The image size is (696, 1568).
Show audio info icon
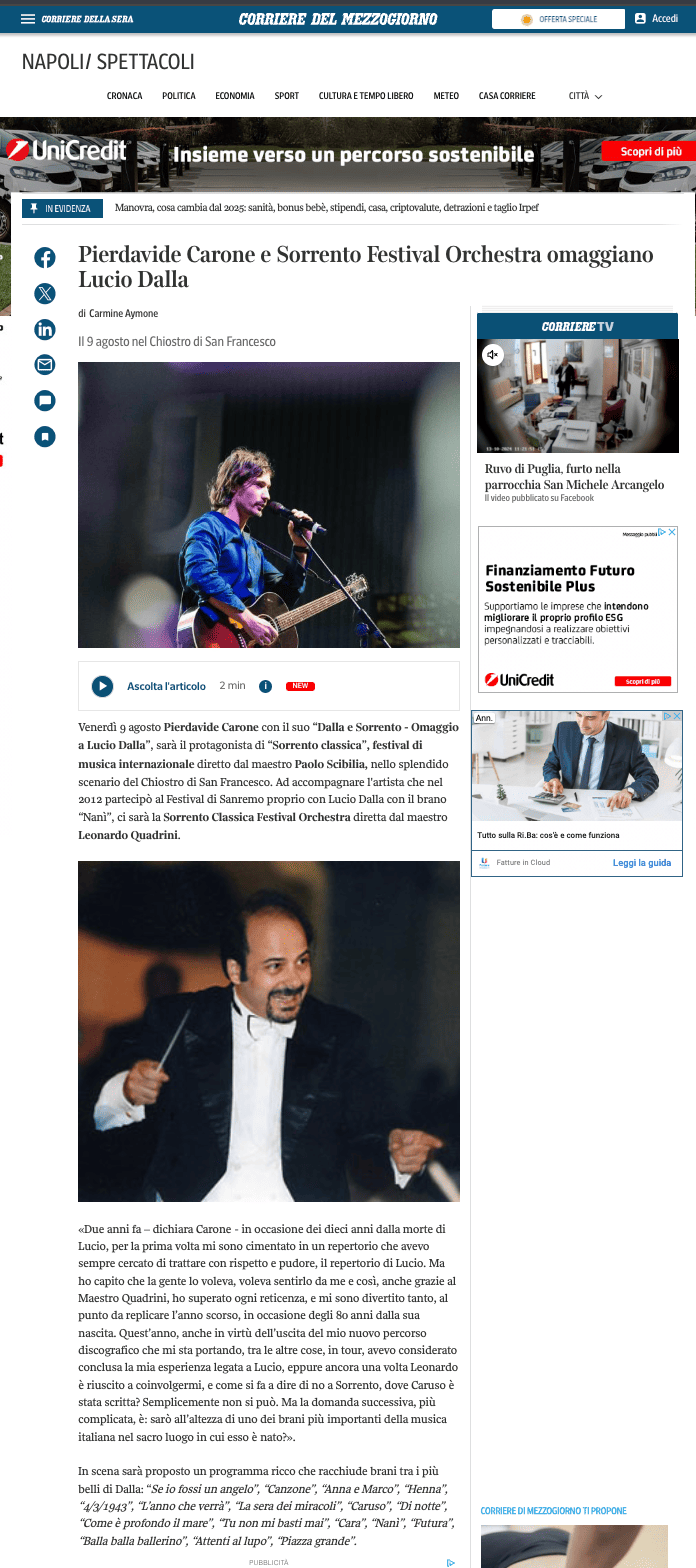click(265, 686)
